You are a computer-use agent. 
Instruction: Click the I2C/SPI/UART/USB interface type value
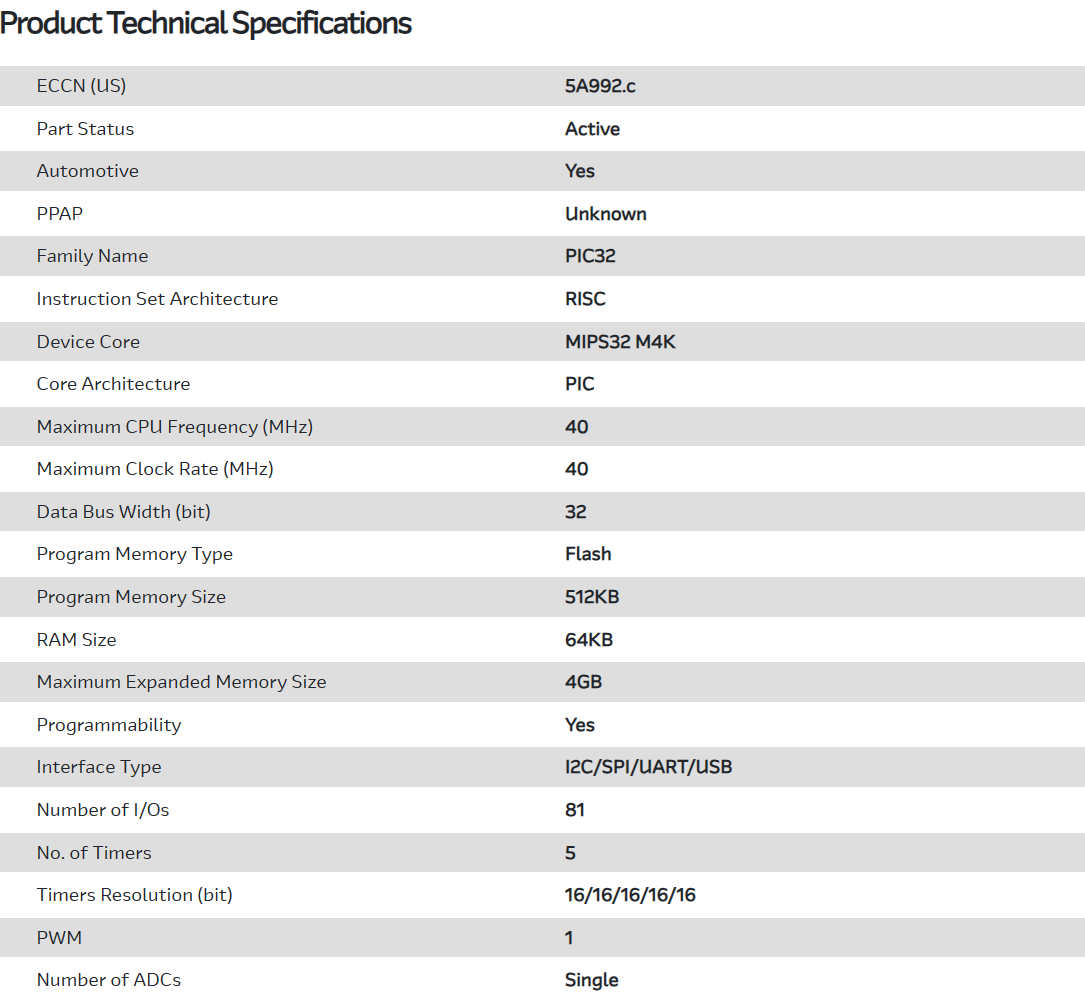(x=648, y=767)
